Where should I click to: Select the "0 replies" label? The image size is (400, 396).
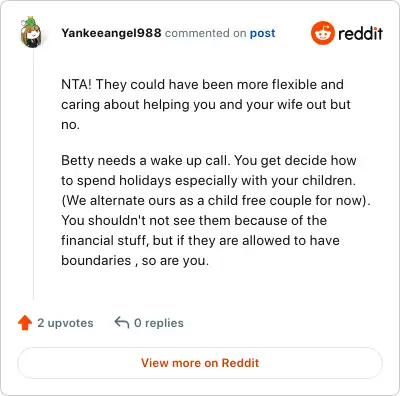159,323
